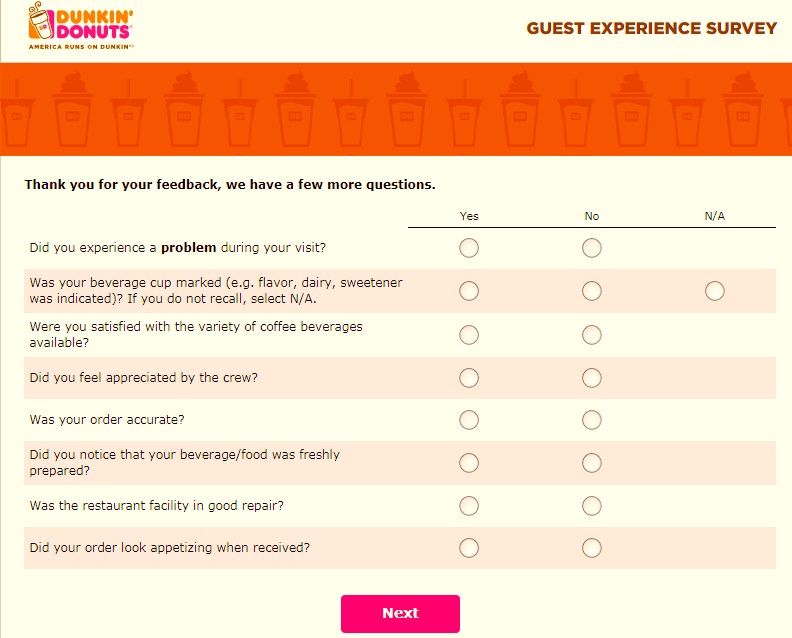This screenshot has width=792, height=638.
Task: Choose Yes for order accurate question
Action: coord(469,420)
